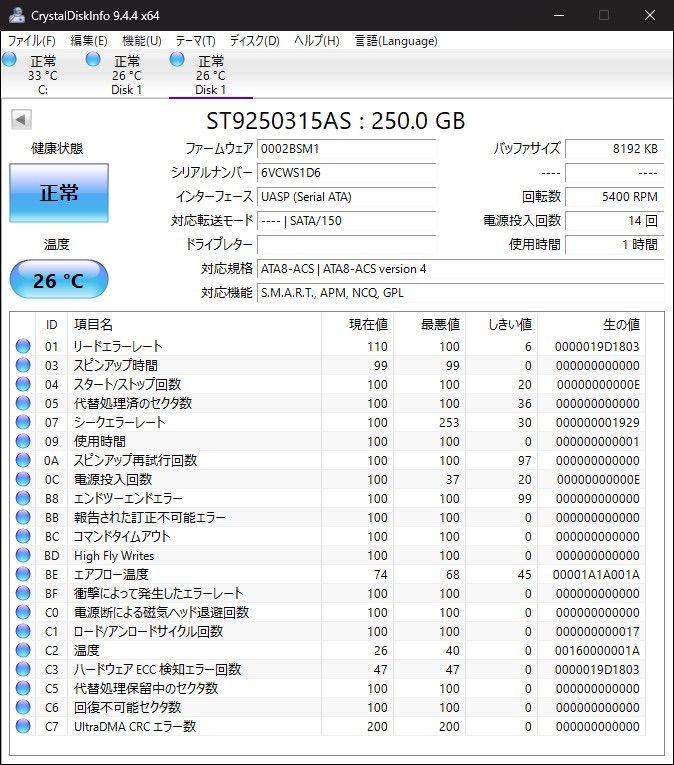
Task: Click the status orb for ID C2 row
Action: click(23, 650)
